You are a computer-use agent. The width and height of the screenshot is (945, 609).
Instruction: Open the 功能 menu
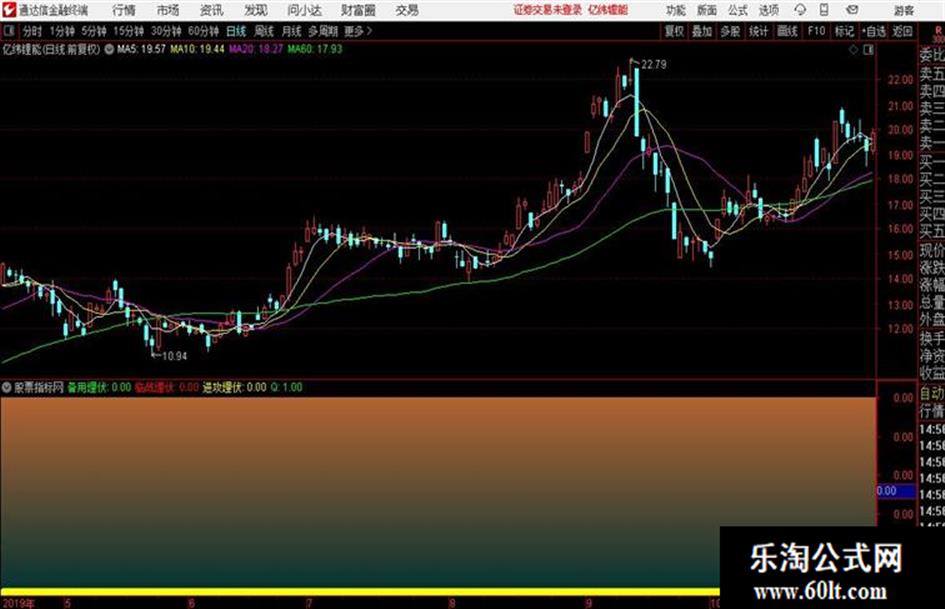coord(676,10)
